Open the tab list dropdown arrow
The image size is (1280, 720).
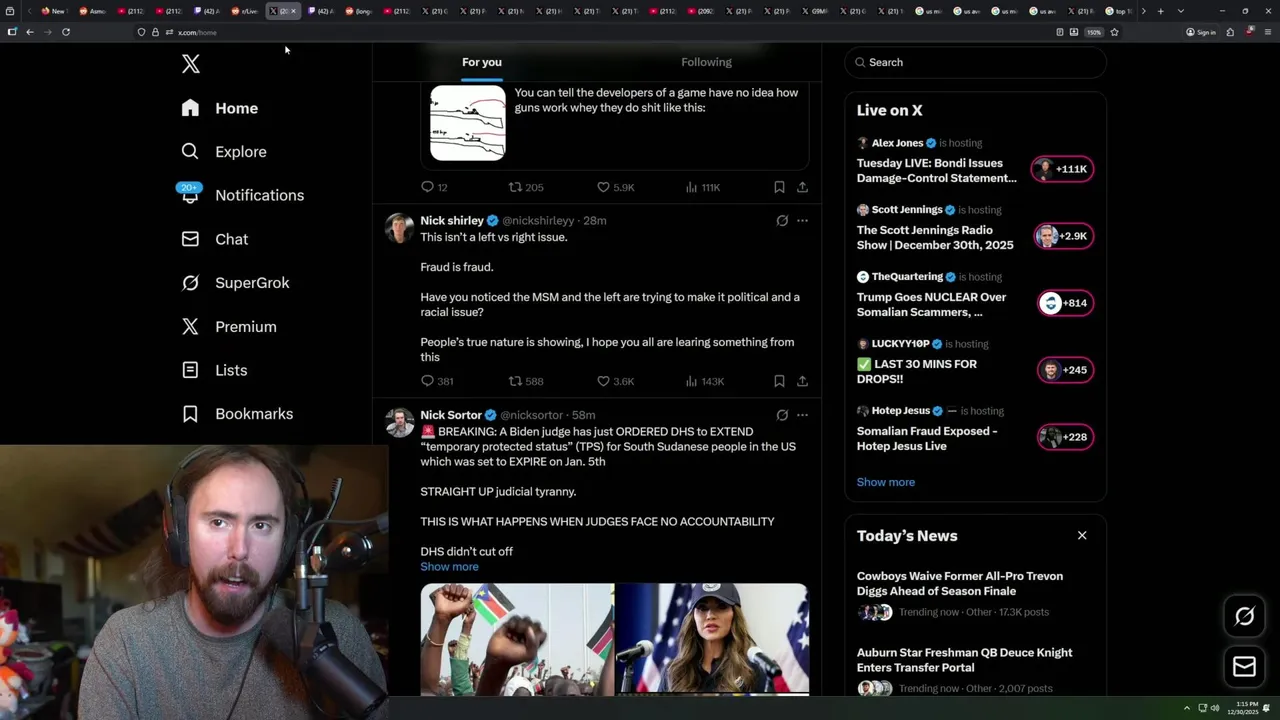pyautogui.click(x=1181, y=11)
